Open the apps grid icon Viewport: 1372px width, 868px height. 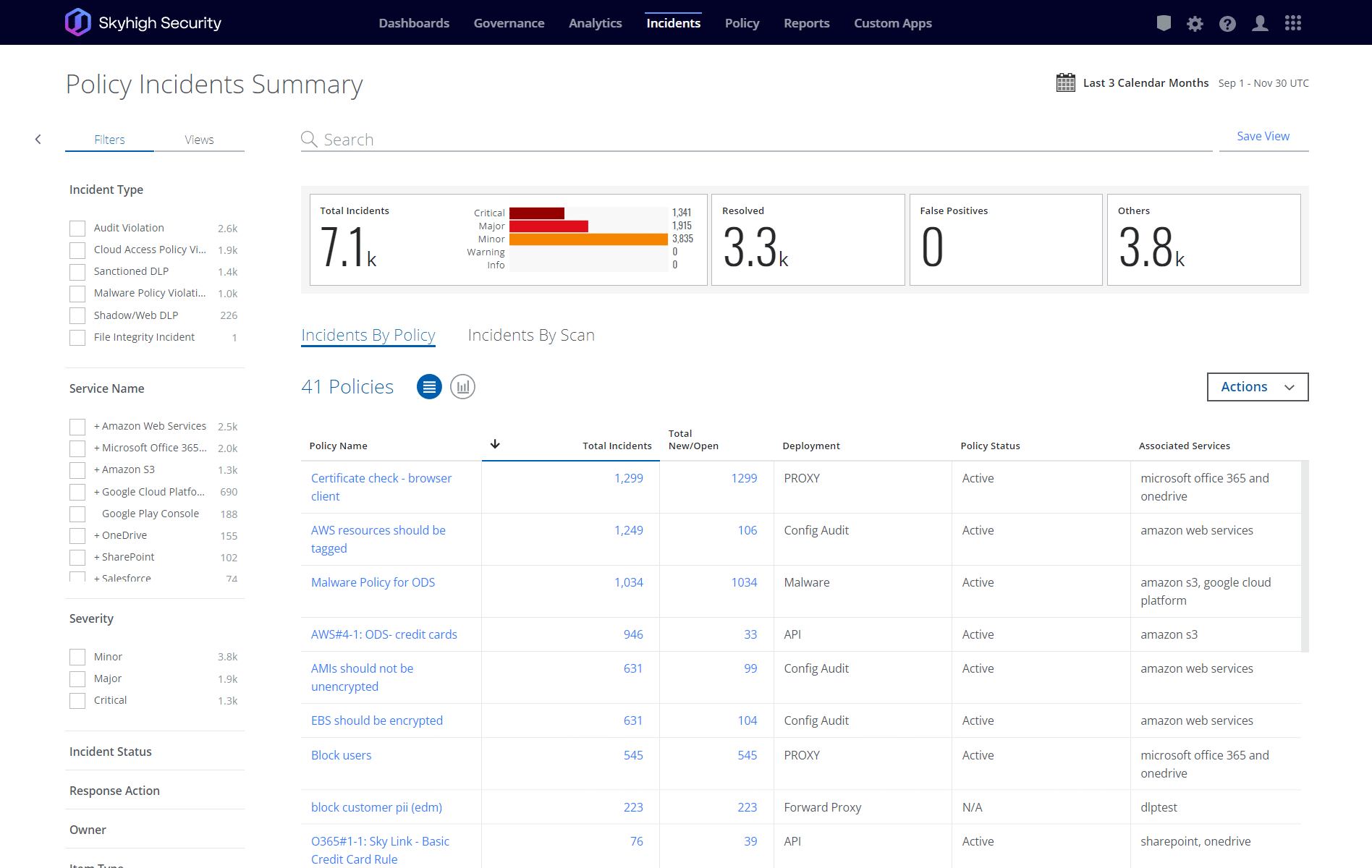1293,23
